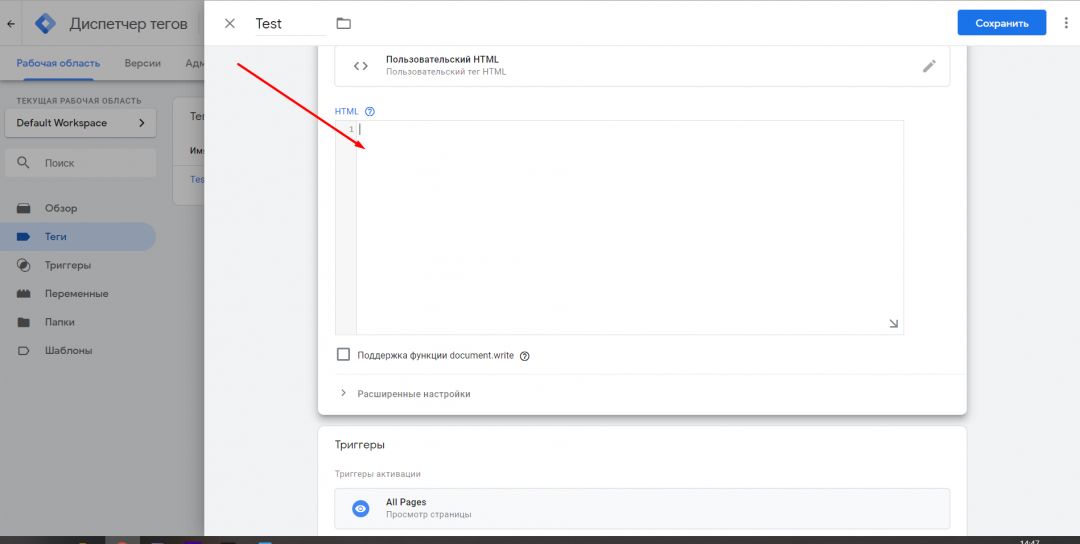Open the folder icon next to tag name
The width and height of the screenshot is (1080, 544).
pos(343,23)
